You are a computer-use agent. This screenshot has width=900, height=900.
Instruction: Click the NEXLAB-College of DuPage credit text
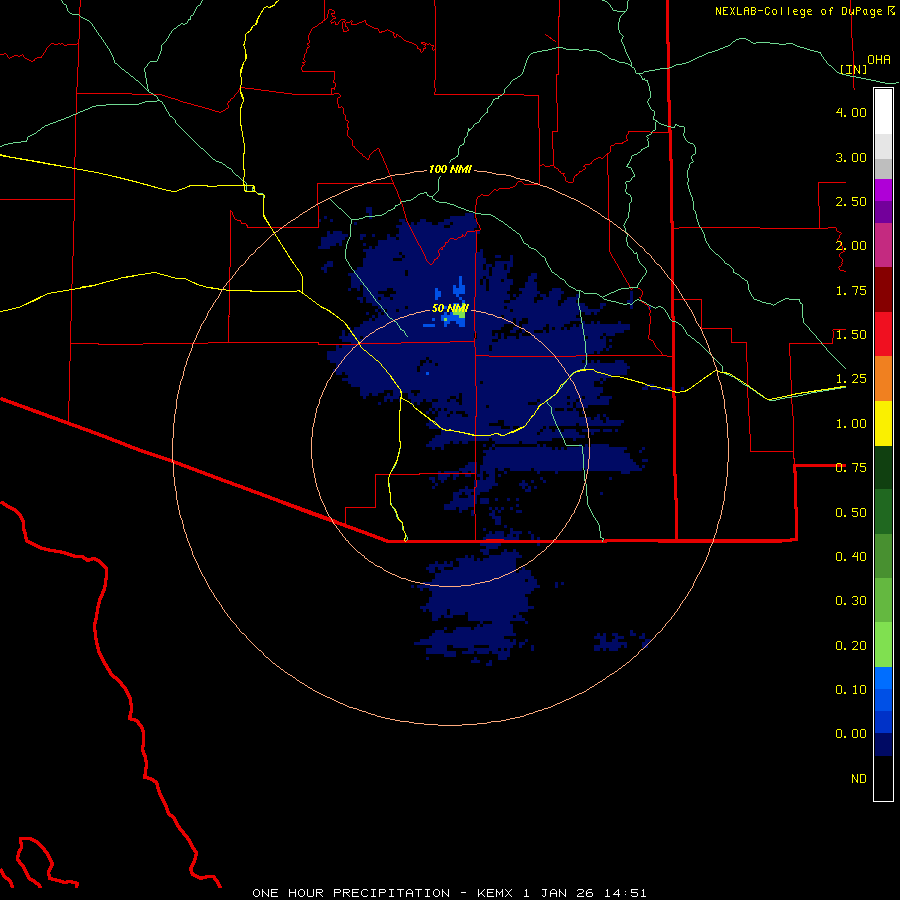point(799,11)
